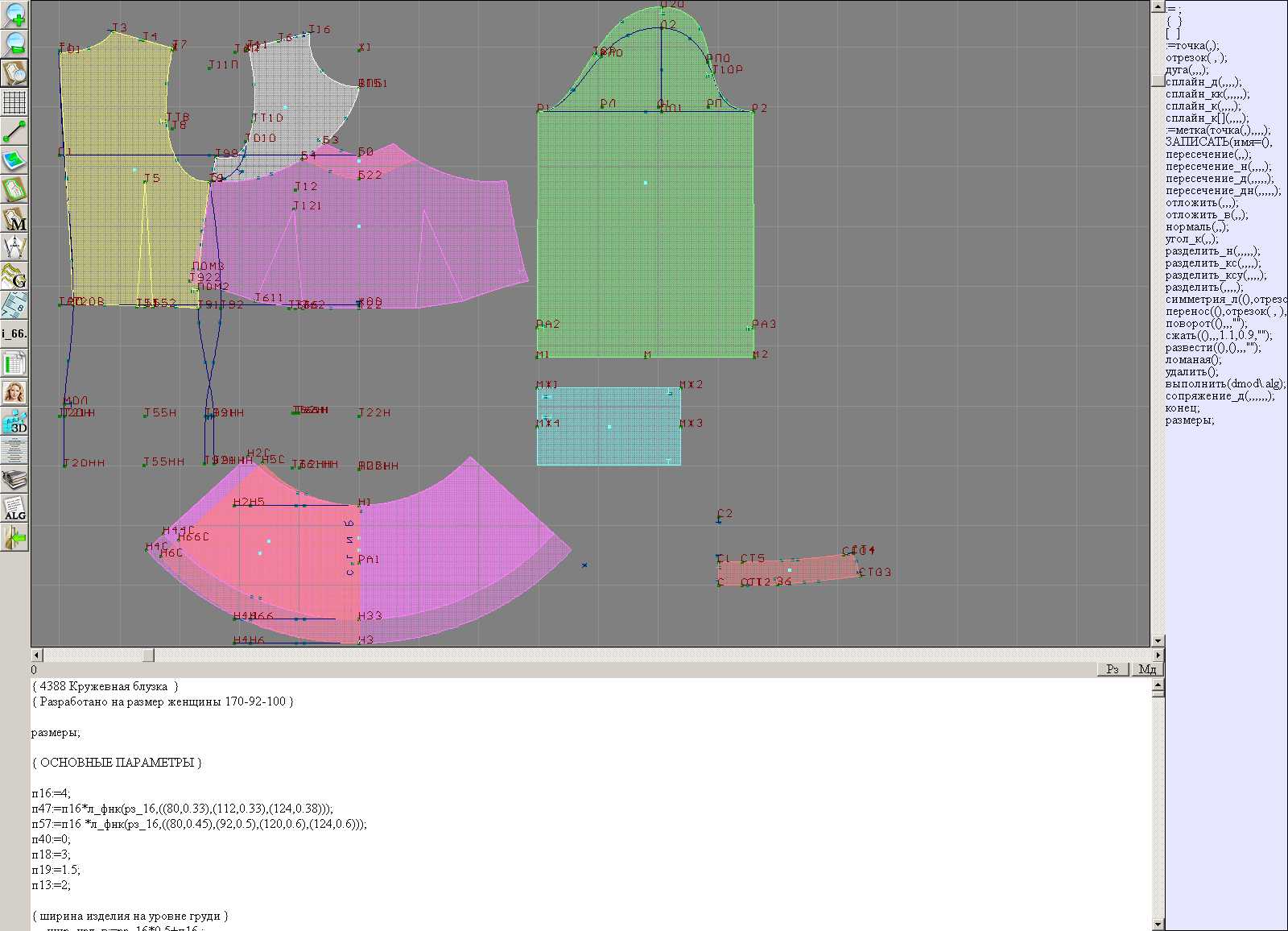Viewport: 1288px width, 931px height.
Task: Click the code line 'п16:=4;' in editor
Action: (52, 793)
